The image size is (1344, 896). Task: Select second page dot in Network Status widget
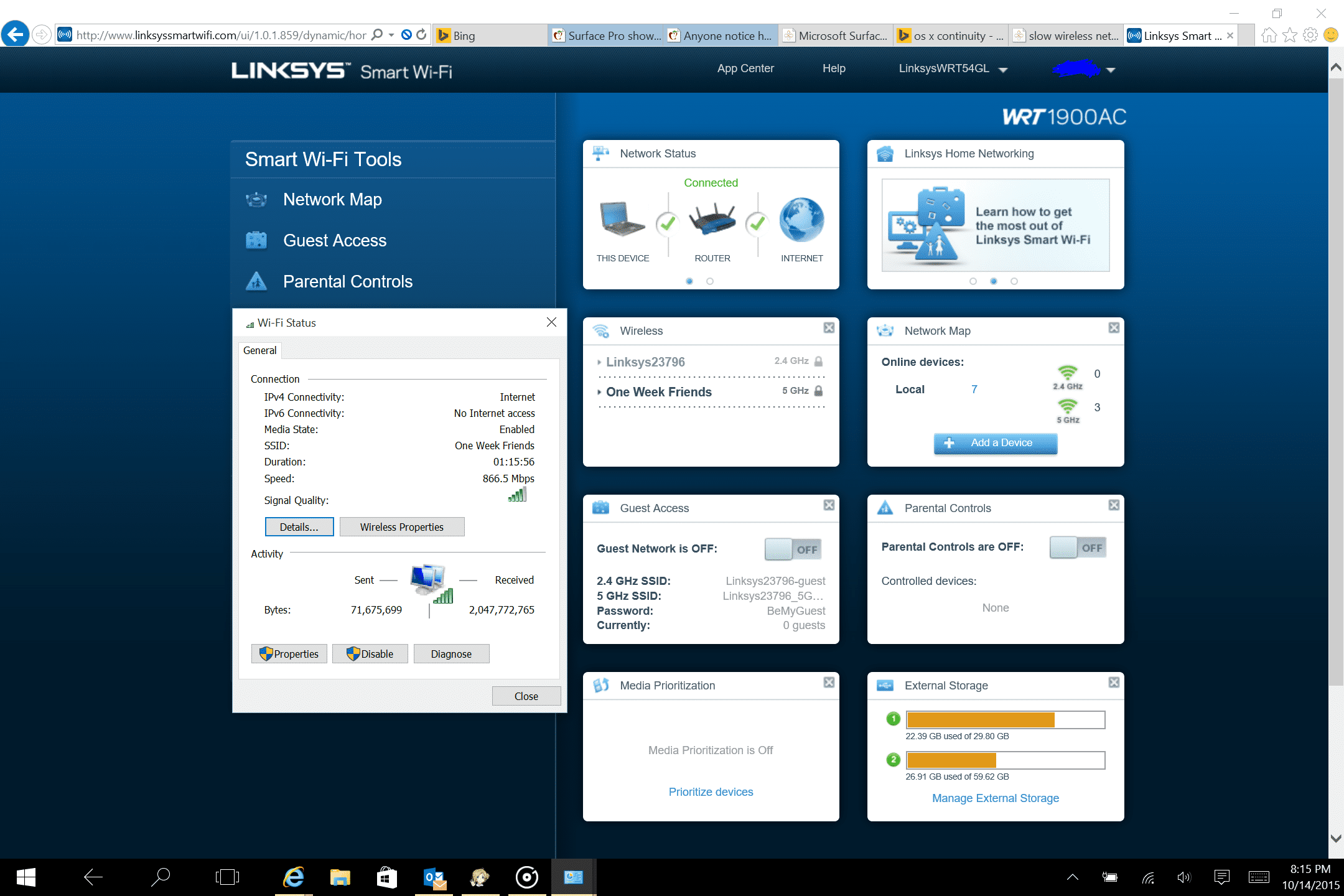click(x=710, y=281)
